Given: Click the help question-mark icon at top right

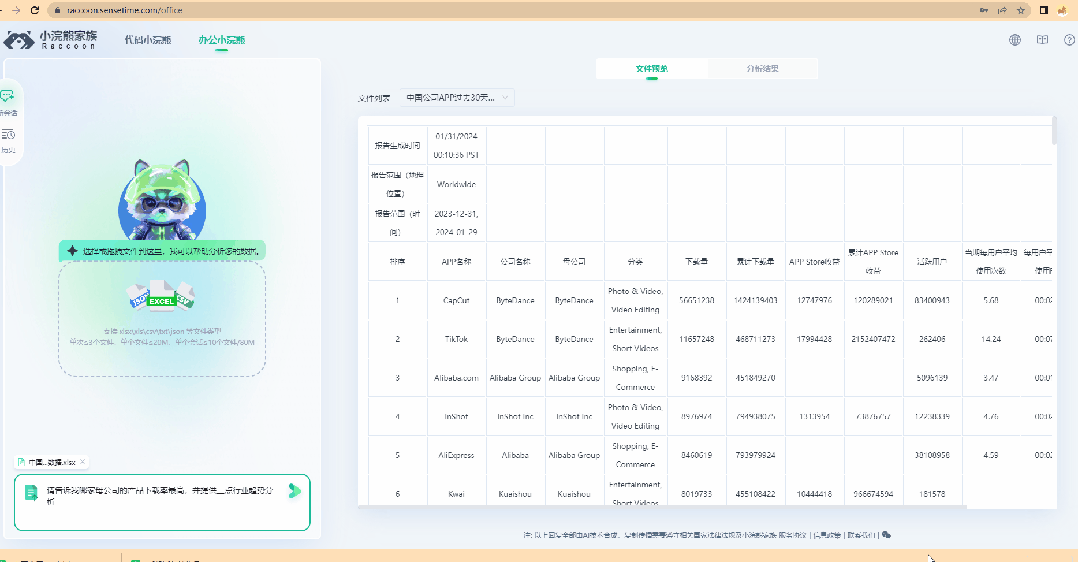Looking at the screenshot, I should pyautogui.click(x=1070, y=40).
